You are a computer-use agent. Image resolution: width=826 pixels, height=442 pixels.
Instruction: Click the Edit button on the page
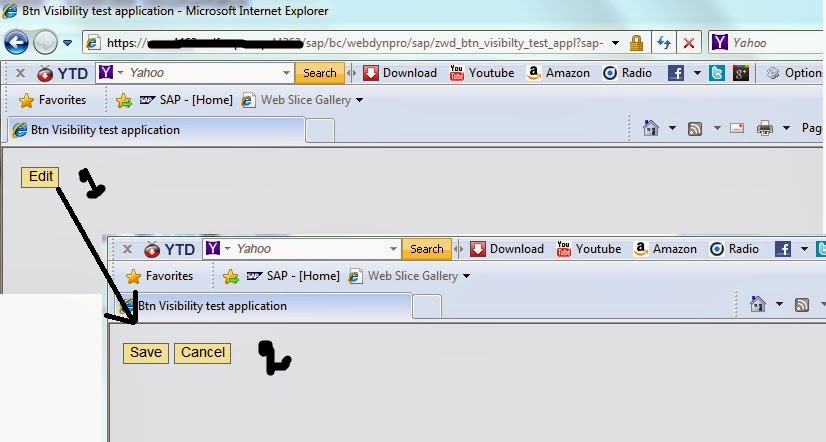pyautogui.click(x=40, y=176)
